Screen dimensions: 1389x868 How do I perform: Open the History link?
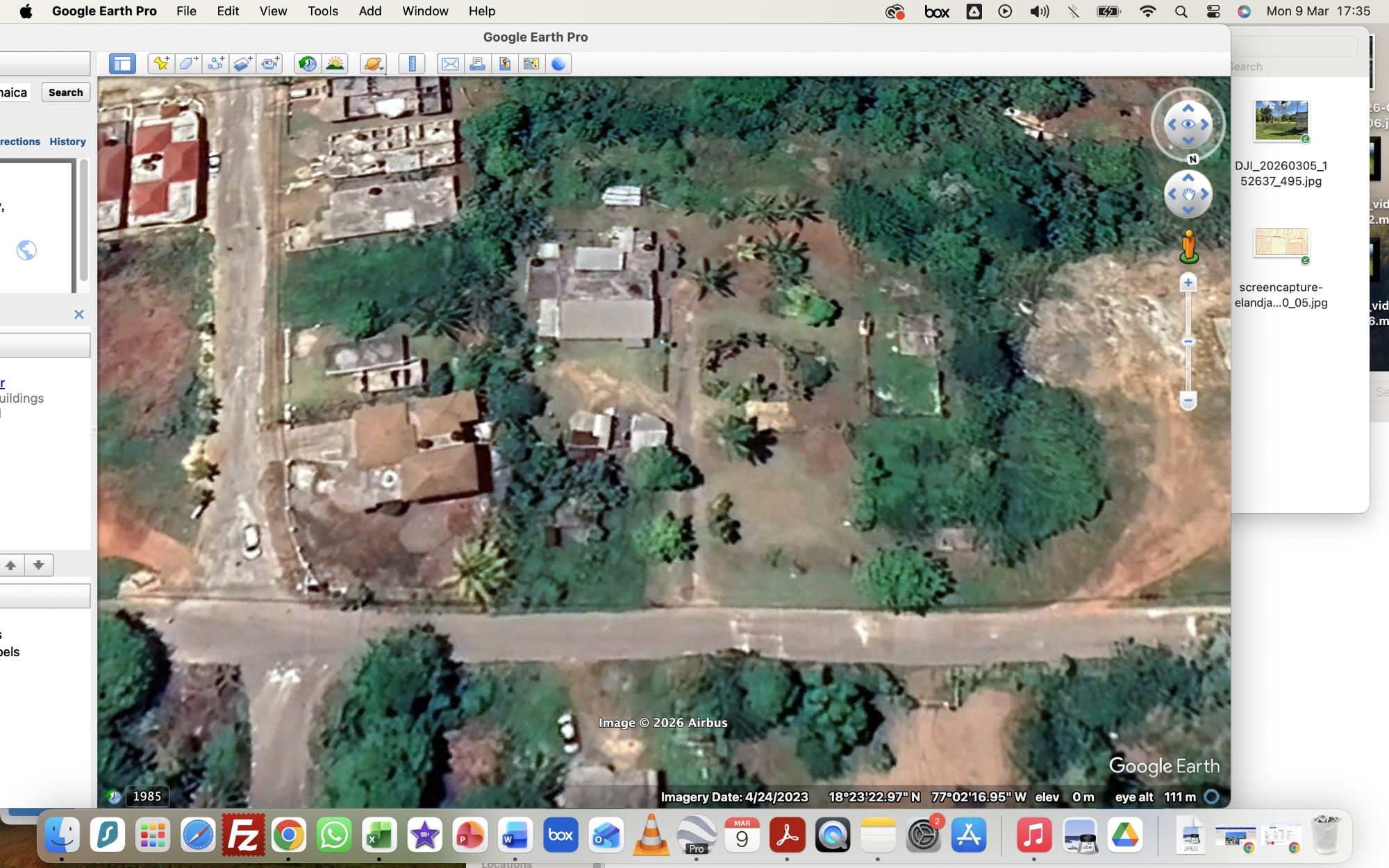[67, 142]
